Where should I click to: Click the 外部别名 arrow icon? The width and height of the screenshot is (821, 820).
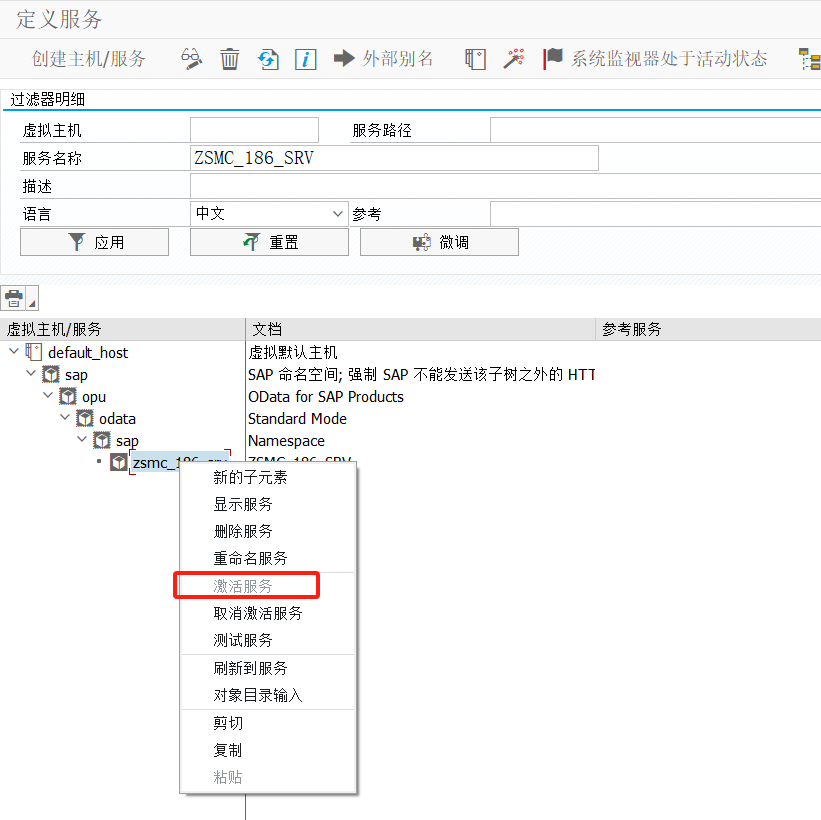(x=343, y=59)
